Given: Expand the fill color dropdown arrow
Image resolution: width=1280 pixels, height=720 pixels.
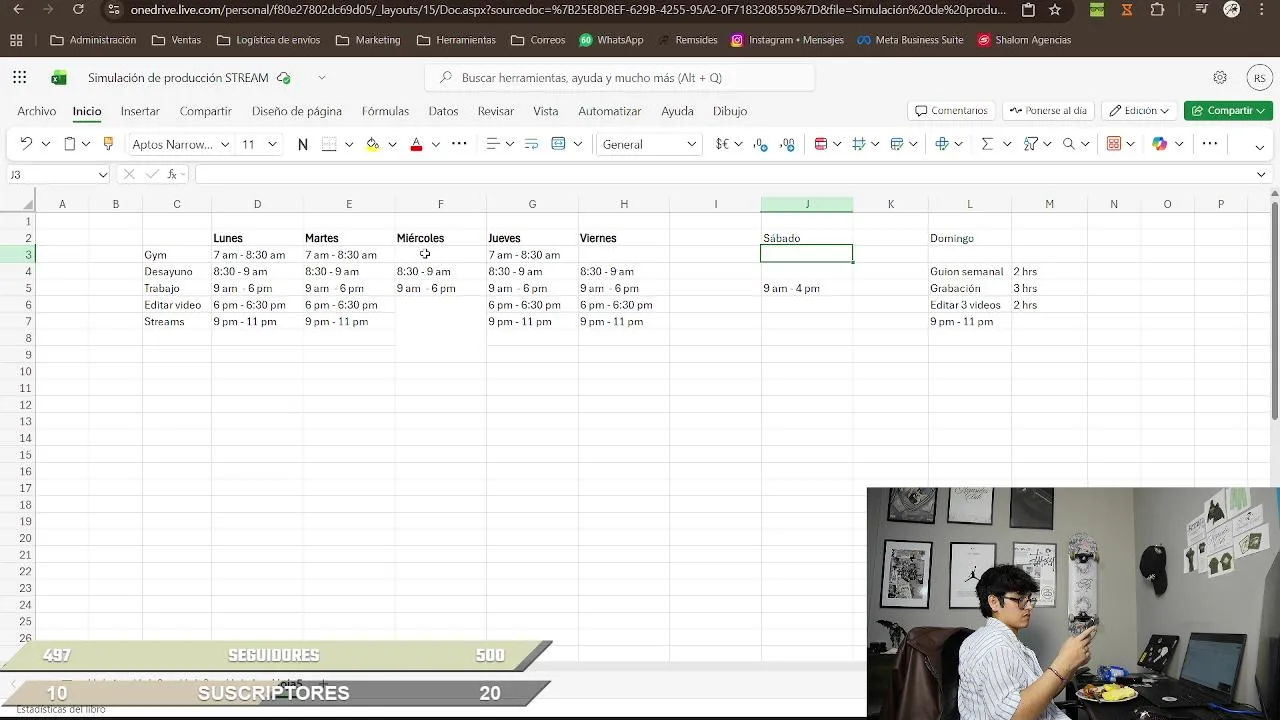Looking at the screenshot, I should tap(393, 144).
